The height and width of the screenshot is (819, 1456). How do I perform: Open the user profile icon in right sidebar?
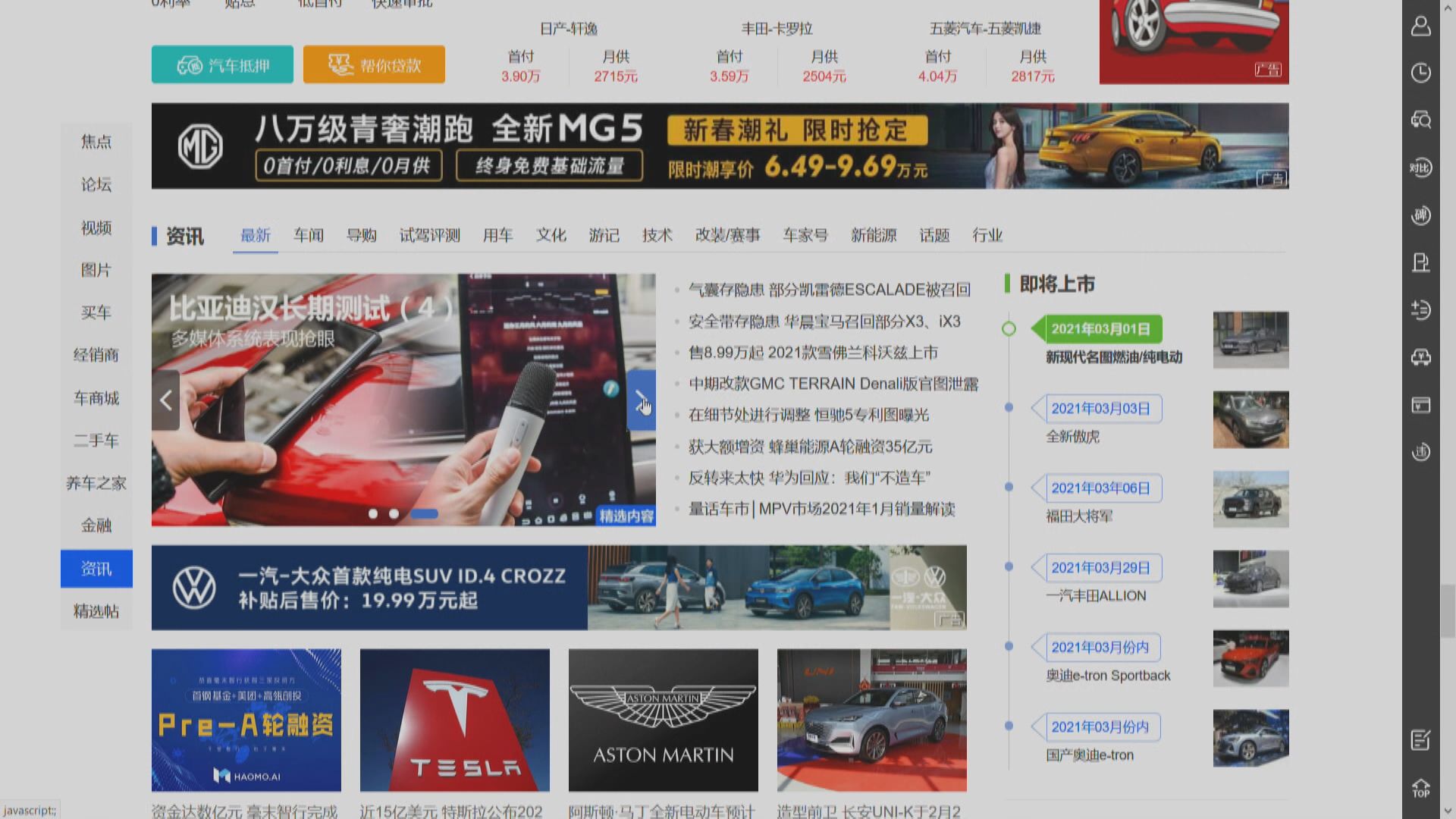point(1422,27)
